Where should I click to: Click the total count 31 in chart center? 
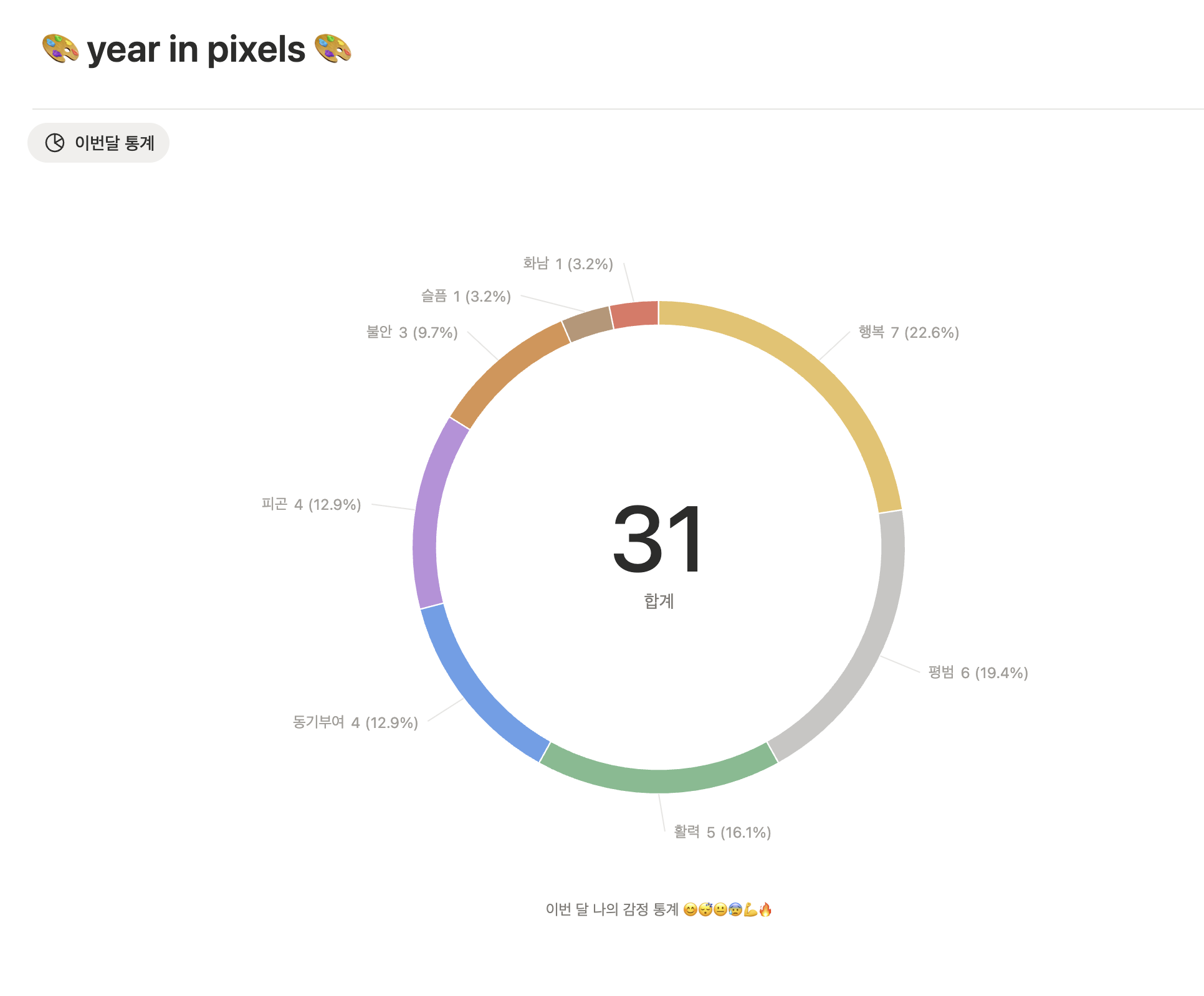coord(658,539)
